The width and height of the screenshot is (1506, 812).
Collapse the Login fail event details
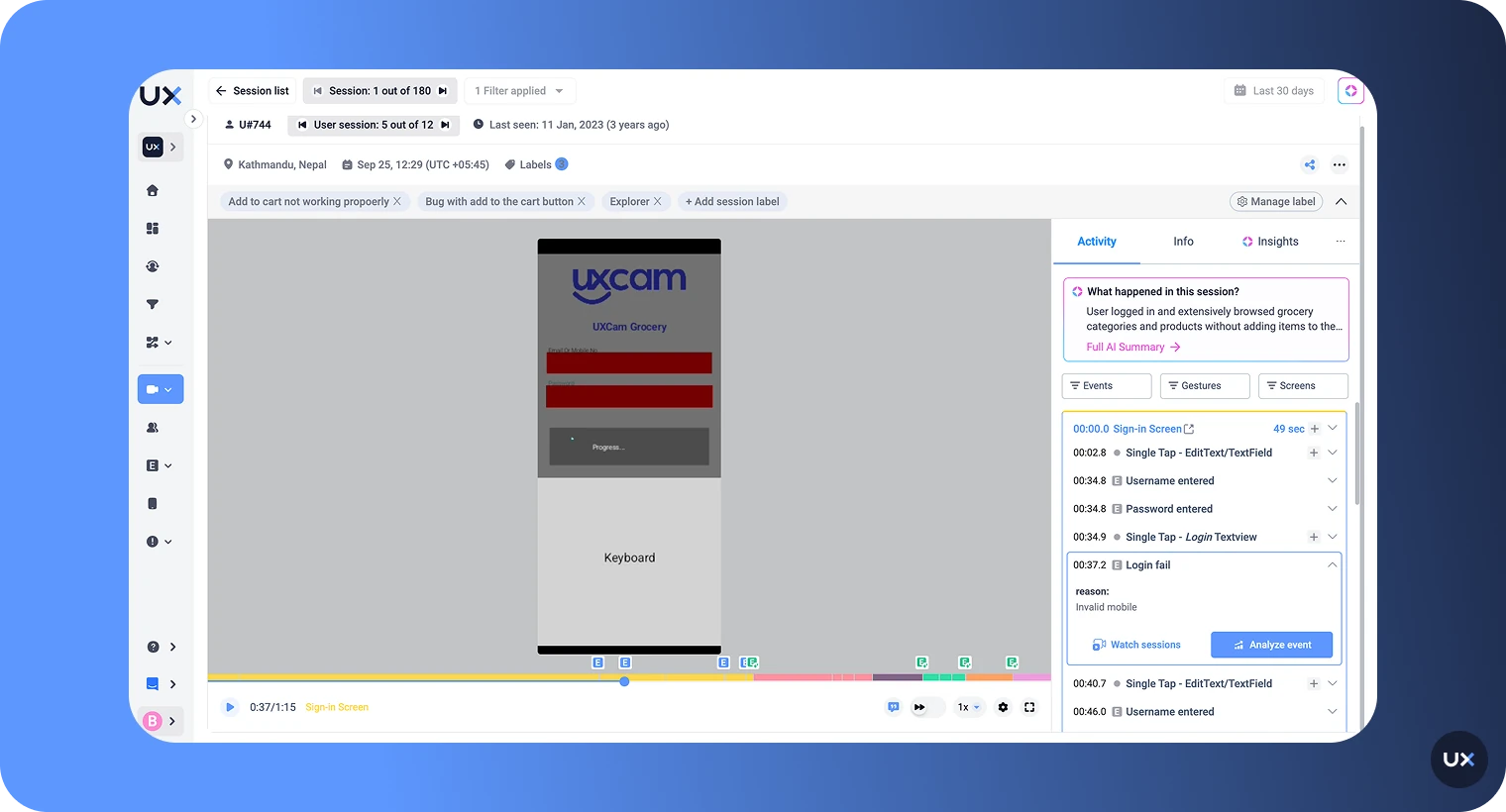click(1333, 565)
